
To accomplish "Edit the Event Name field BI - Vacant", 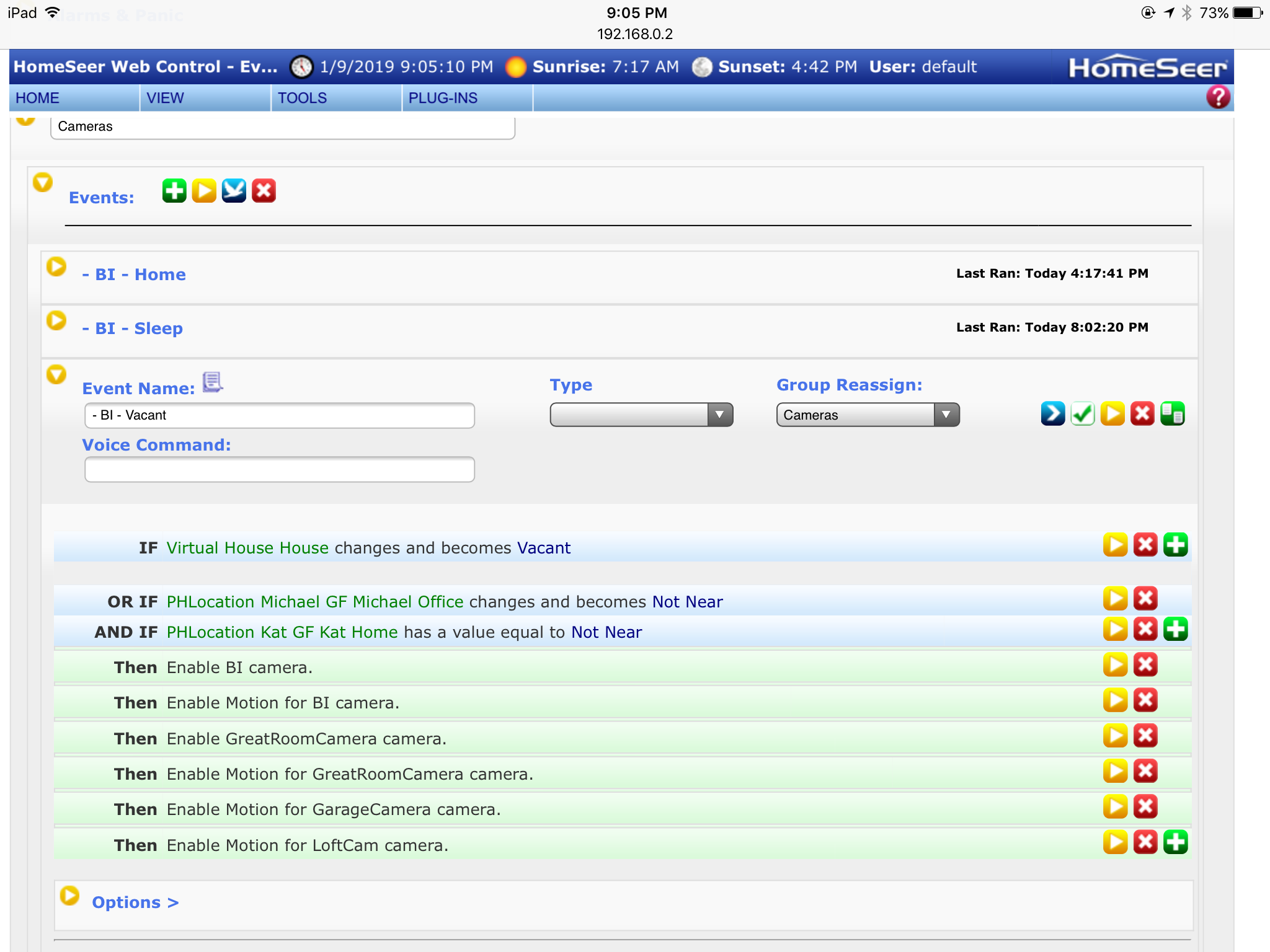I will pos(280,415).
